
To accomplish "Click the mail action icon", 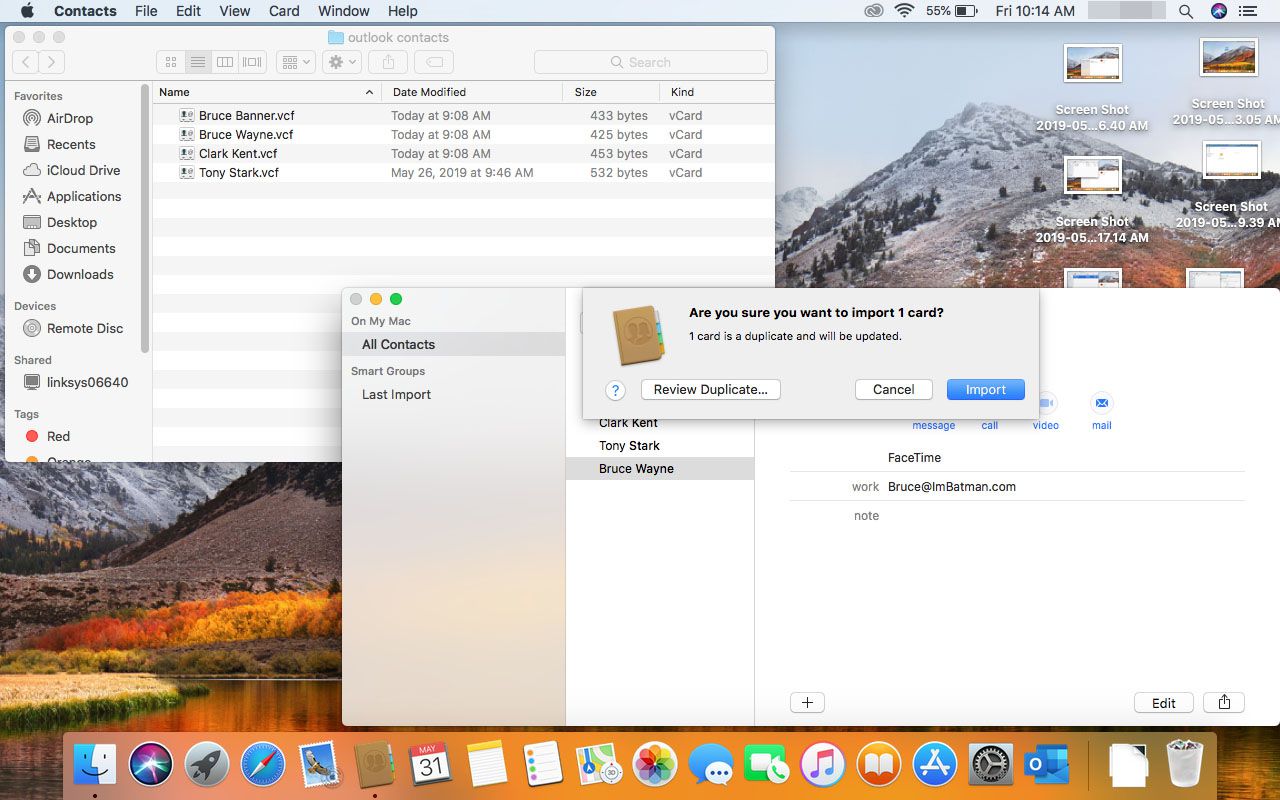I will [1101, 403].
